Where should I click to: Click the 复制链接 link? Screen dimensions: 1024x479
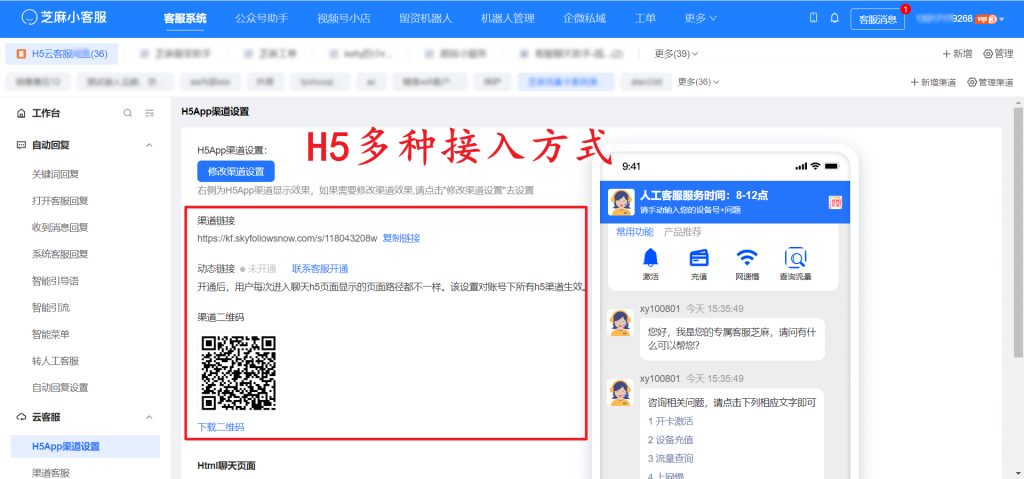click(x=402, y=239)
